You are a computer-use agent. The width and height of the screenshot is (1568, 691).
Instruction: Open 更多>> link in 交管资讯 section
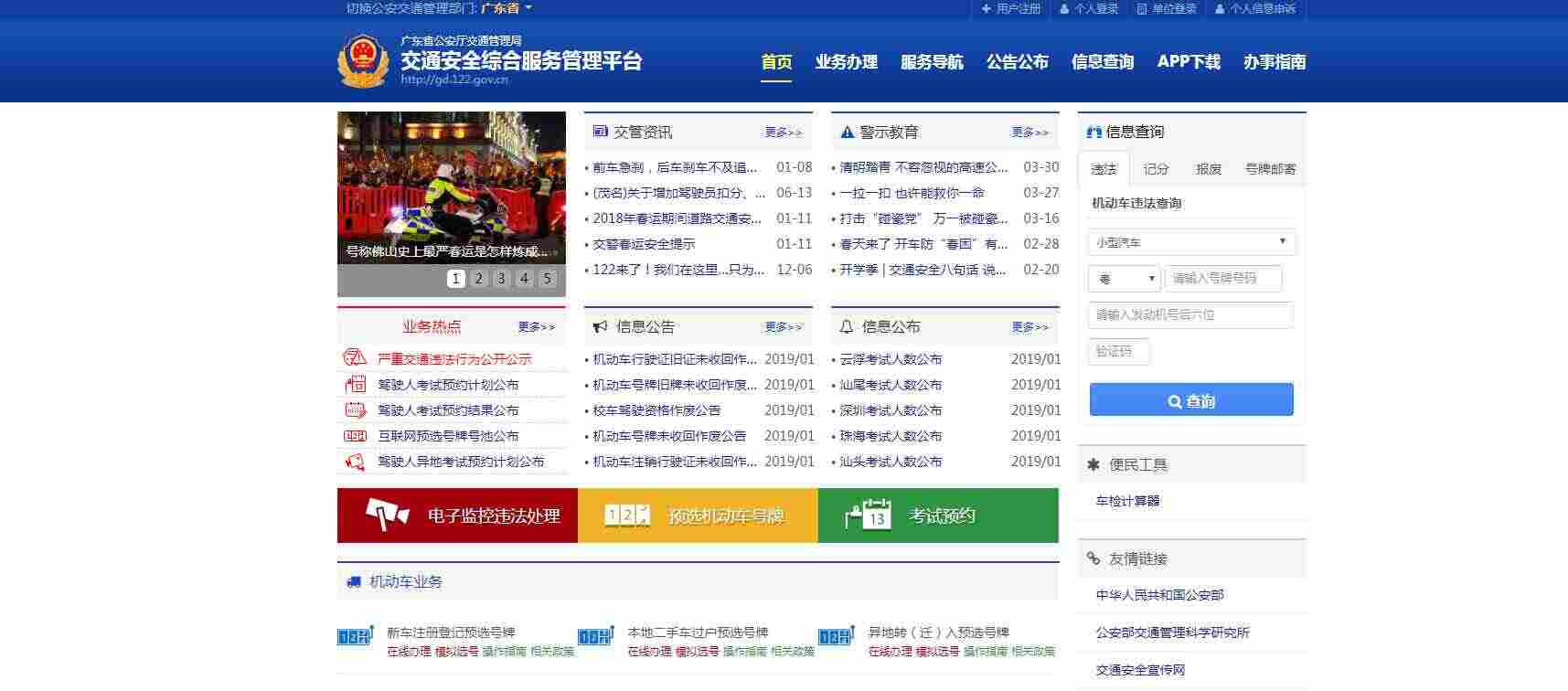coord(784,133)
